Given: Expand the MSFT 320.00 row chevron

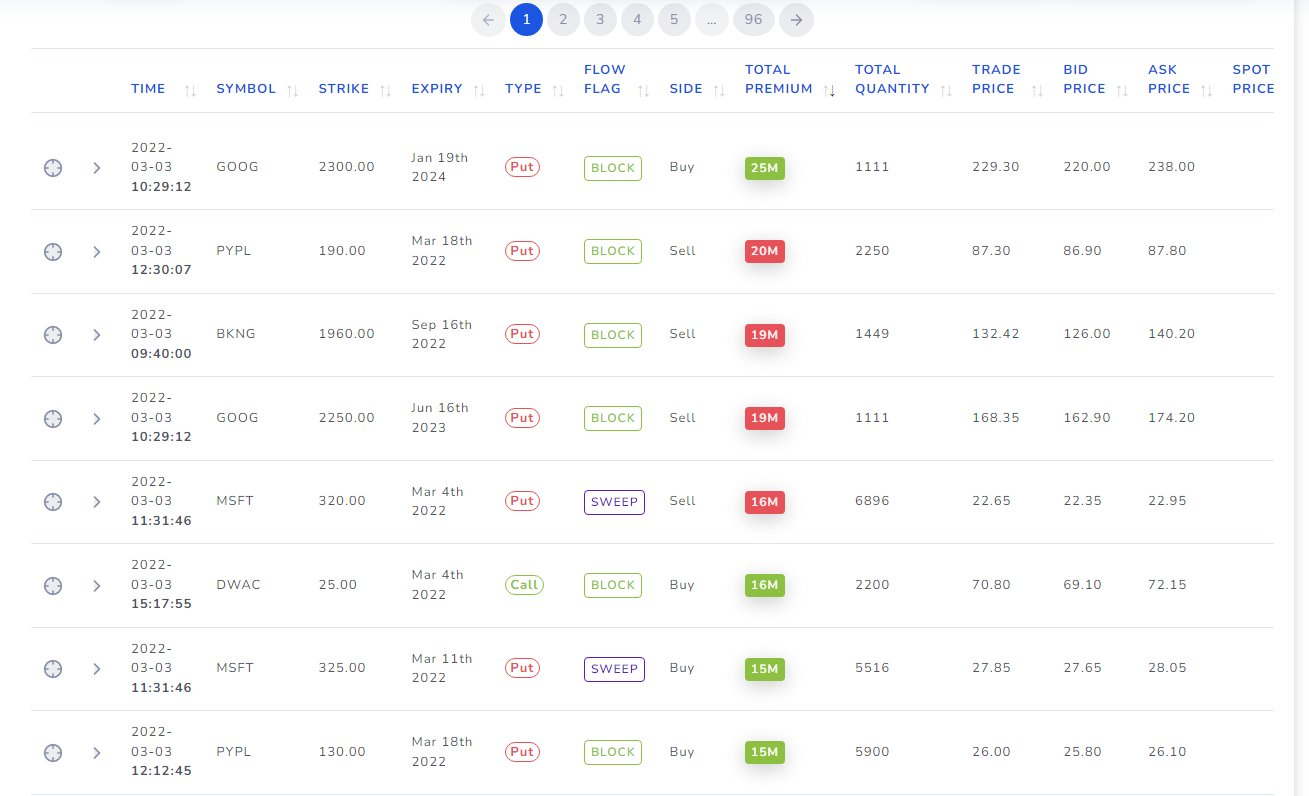Looking at the screenshot, I should (x=97, y=502).
